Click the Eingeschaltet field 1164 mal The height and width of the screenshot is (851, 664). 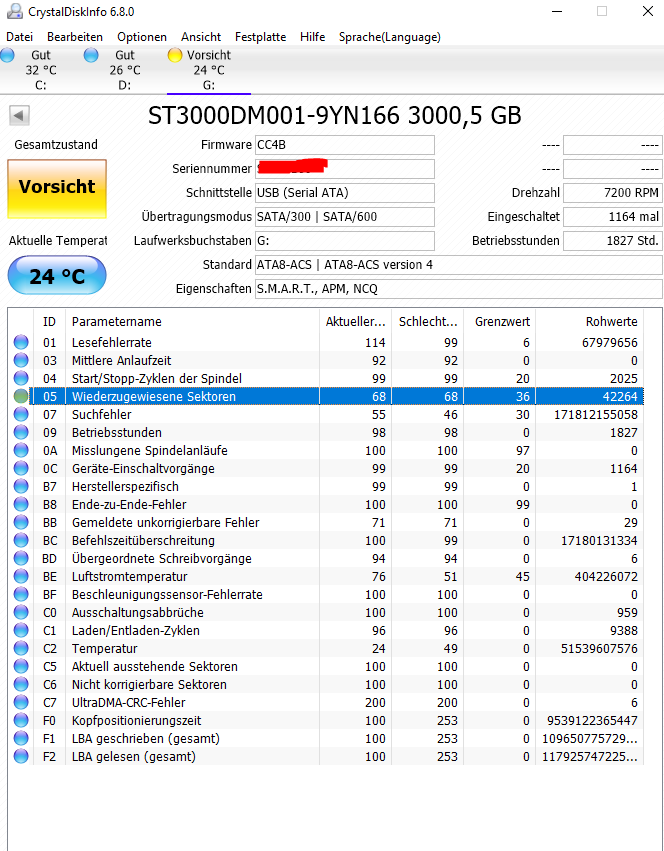coord(612,217)
